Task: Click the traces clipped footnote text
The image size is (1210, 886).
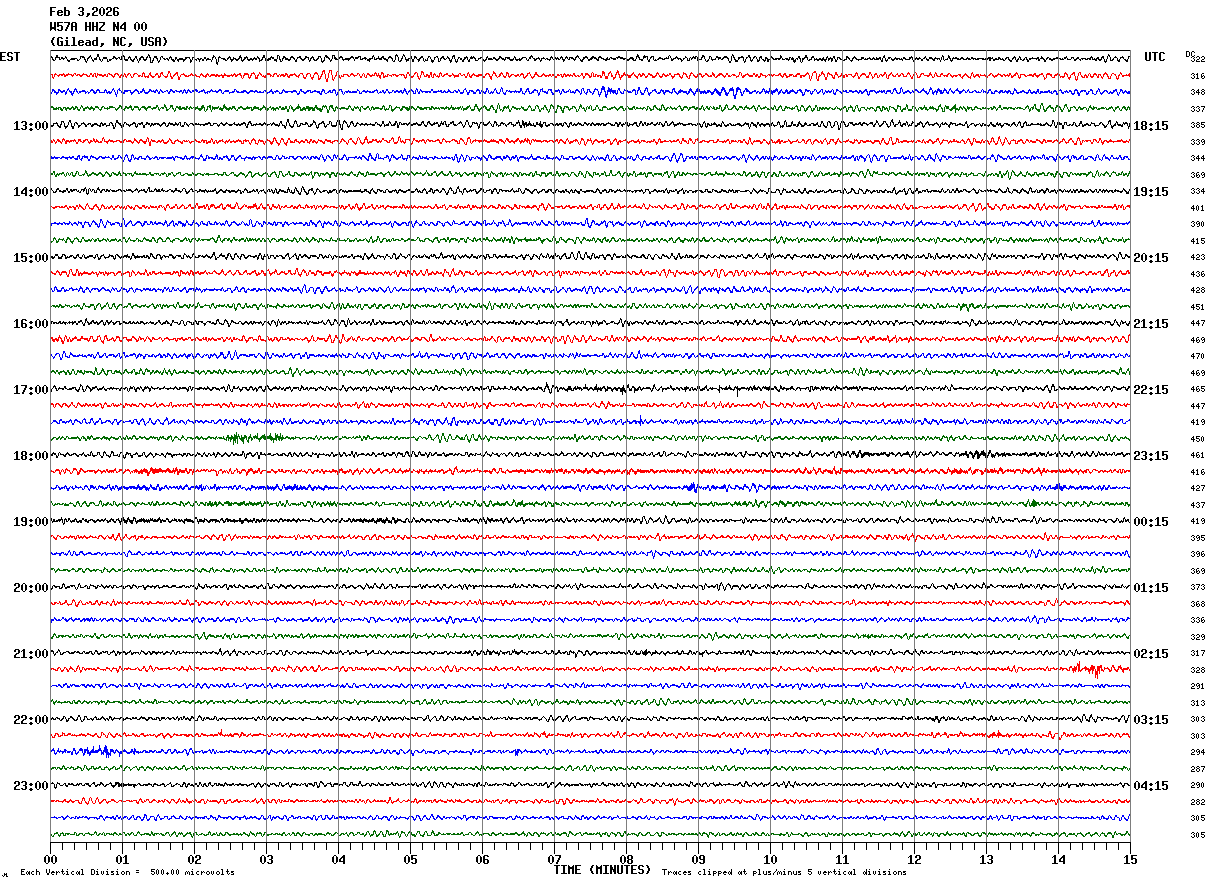Action: 784,873
